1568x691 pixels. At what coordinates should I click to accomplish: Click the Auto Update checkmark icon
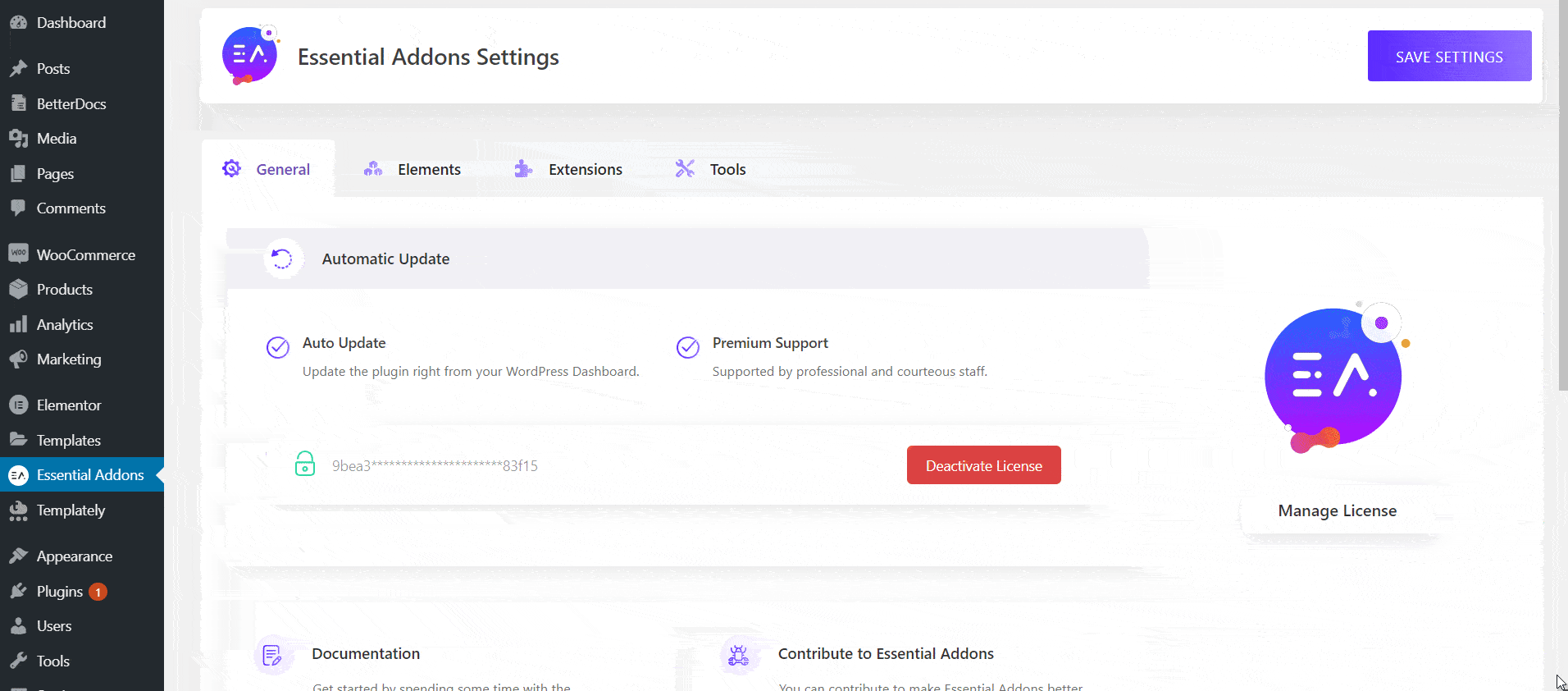pyautogui.click(x=278, y=347)
